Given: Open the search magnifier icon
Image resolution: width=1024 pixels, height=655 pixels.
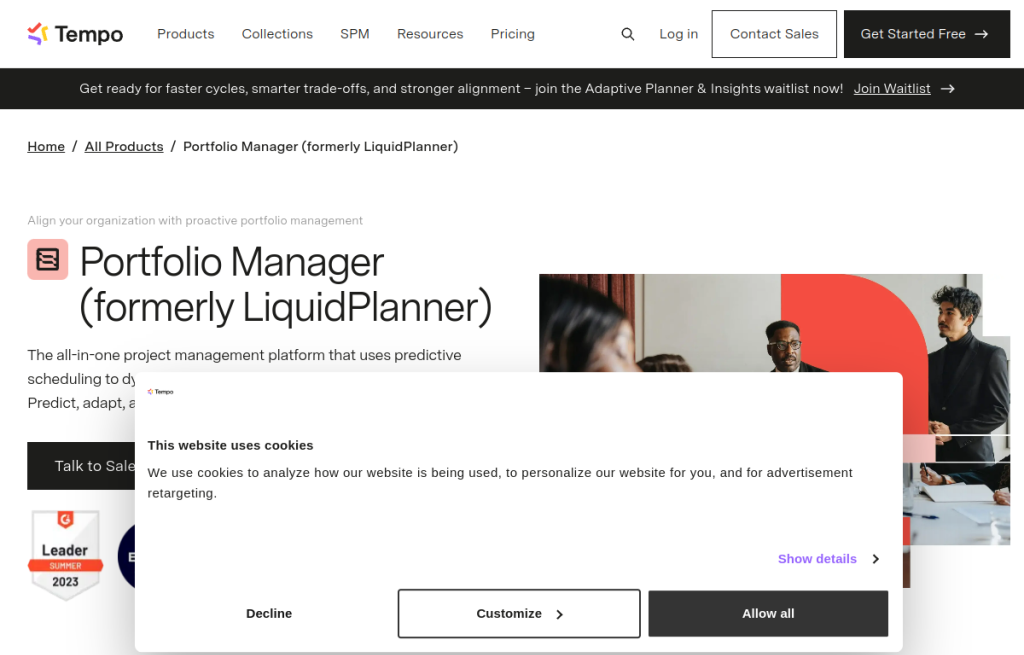Looking at the screenshot, I should 628,33.
